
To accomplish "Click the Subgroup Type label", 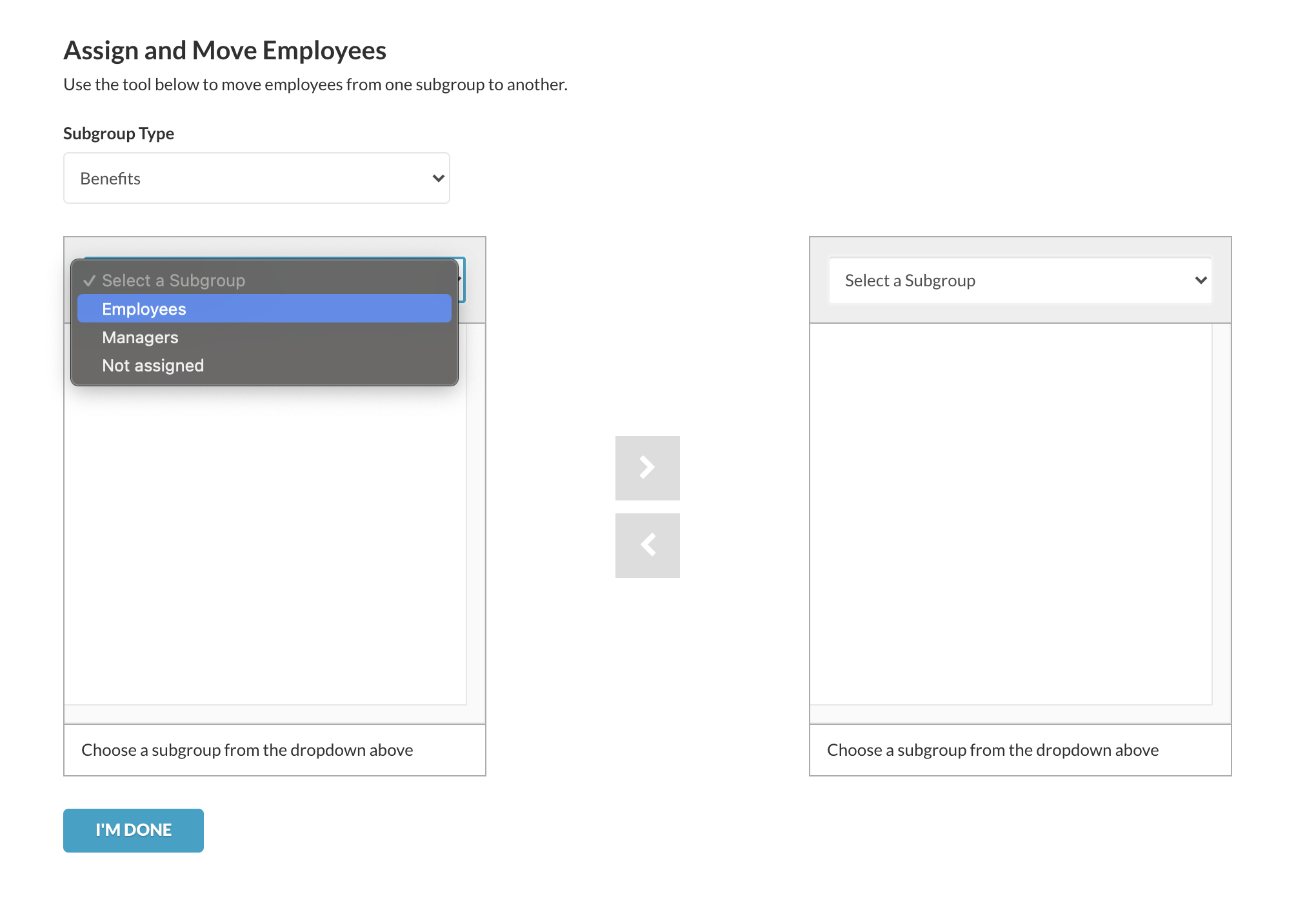I will 119,133.
